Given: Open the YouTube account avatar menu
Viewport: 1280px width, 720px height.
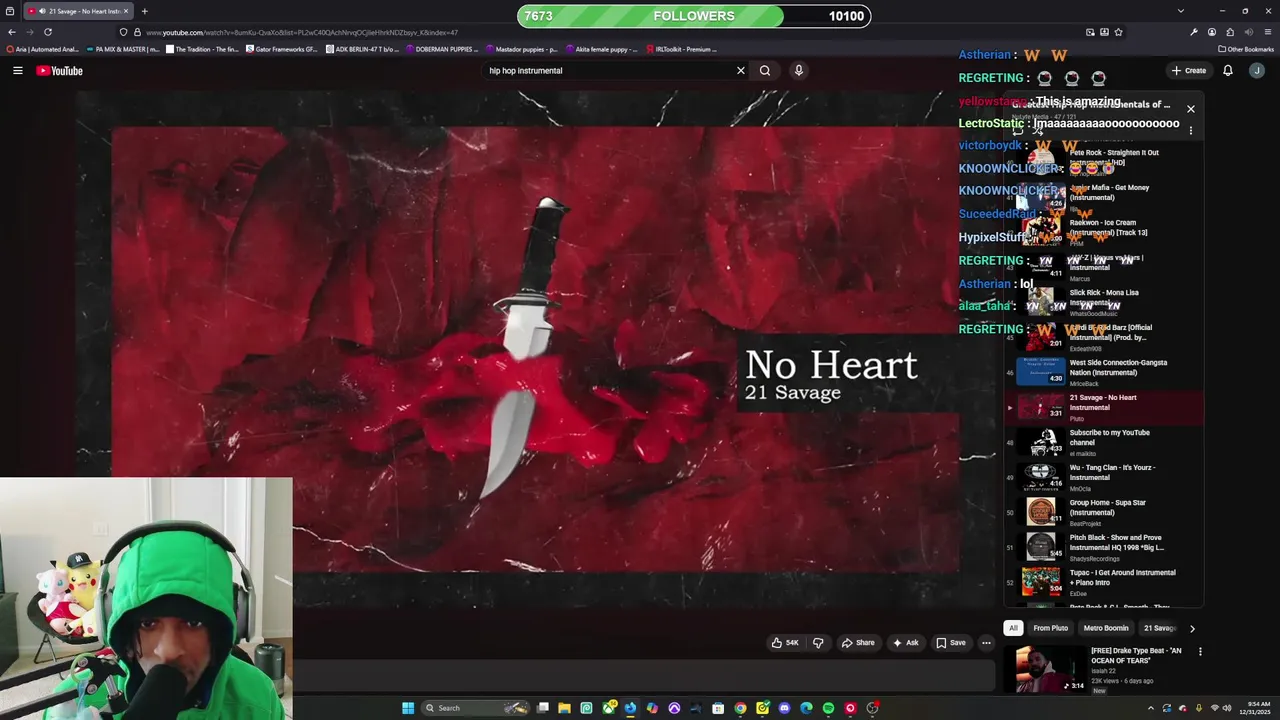Looking at the screenshot, I should click(1257, 70).
